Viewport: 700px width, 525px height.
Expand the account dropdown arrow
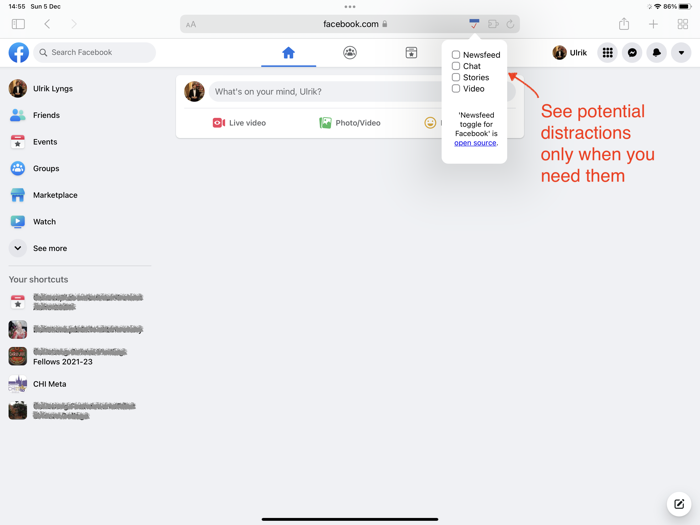click(681, 53)
